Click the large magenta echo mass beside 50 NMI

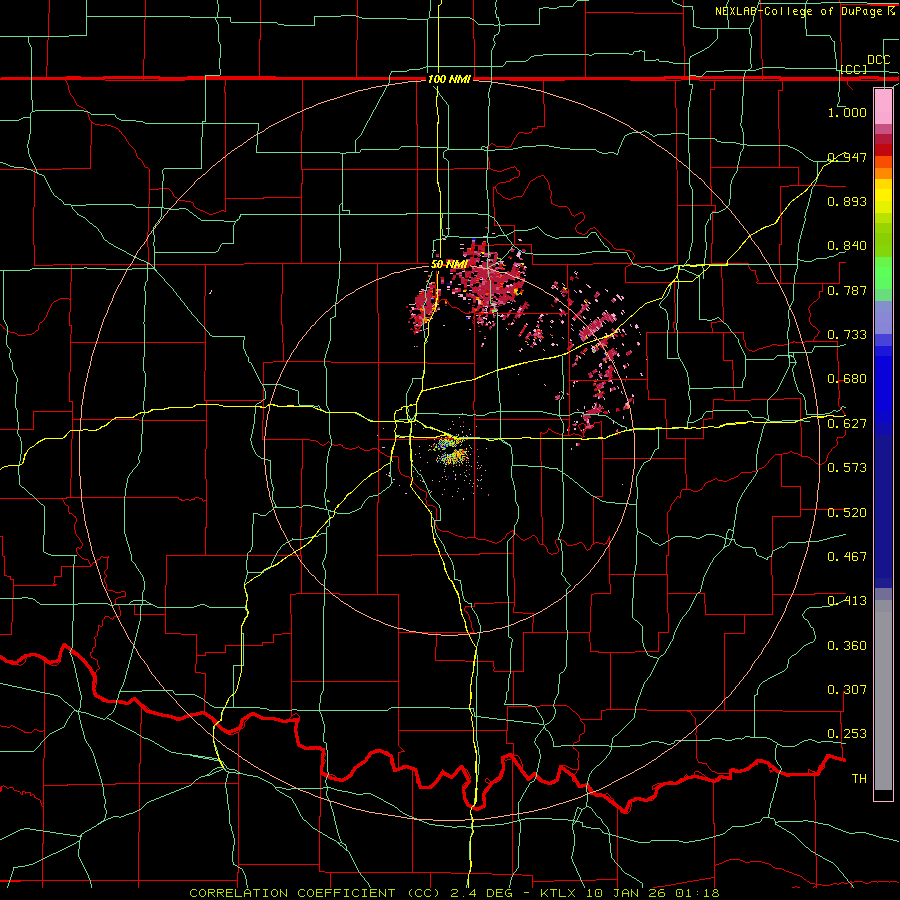485,281
